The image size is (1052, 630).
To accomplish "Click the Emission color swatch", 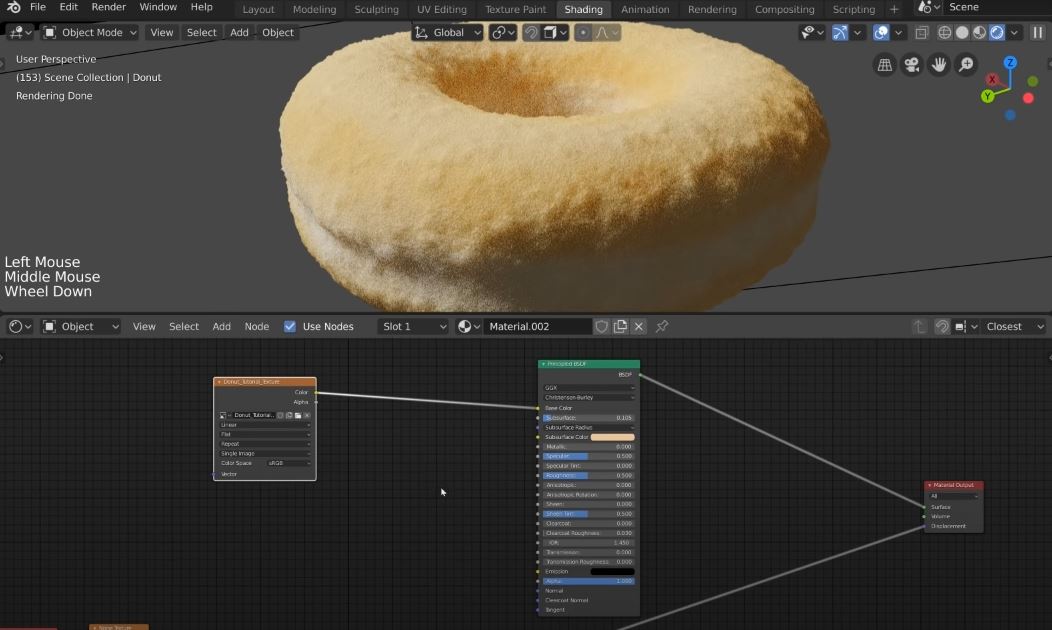I will click(x=612, y=572).
